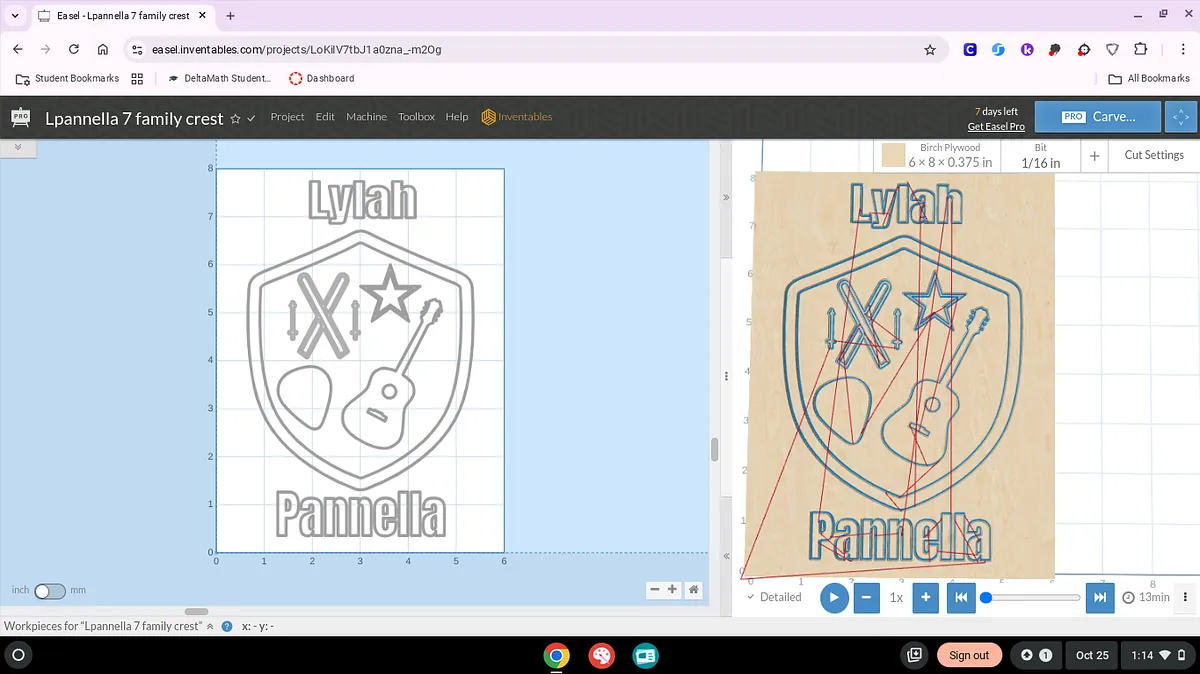Open the Help menu

click(457, 117)
